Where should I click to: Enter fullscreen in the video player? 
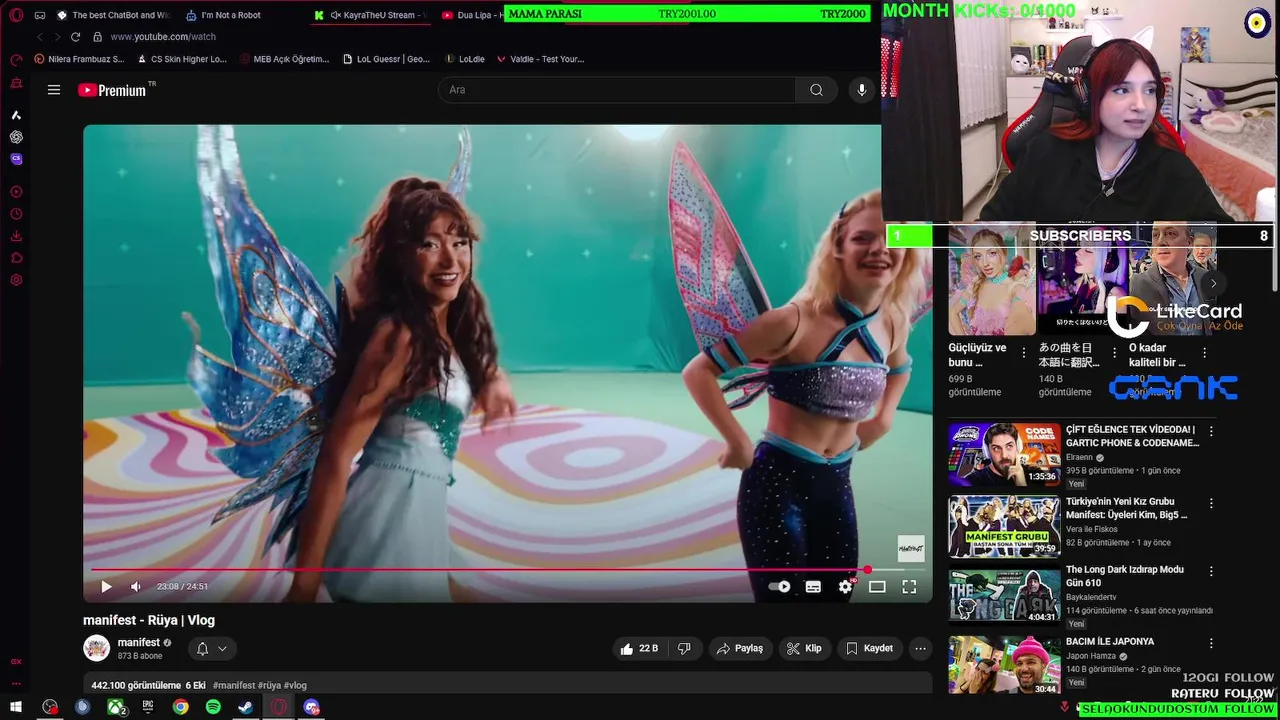pyautogui.click(x=909, y=587)
